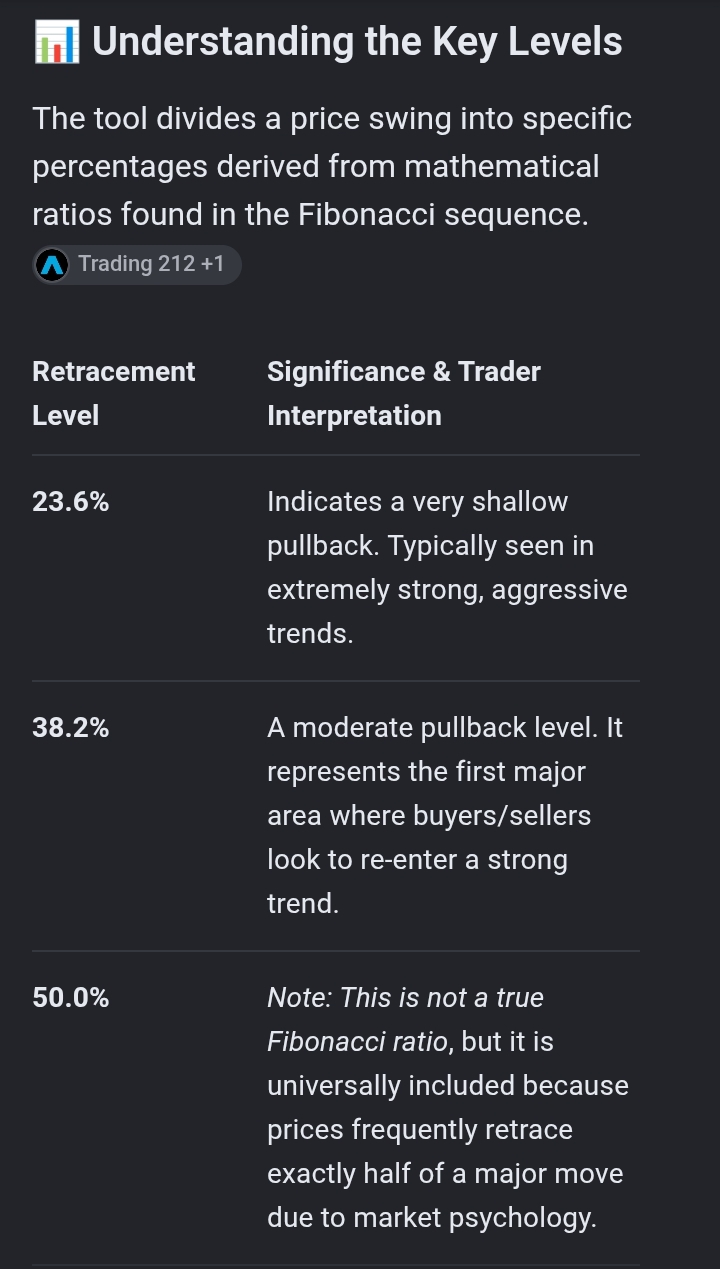Click the buyers/sellers text in 38.2% row
Viewport: 720px width, 1269px height.
(502, 816)
